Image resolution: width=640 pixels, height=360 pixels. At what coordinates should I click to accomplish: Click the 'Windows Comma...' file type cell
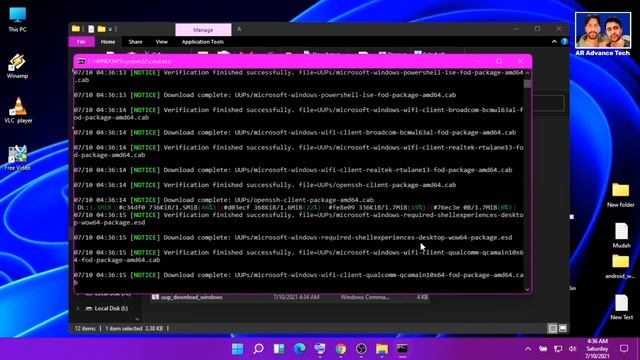pos(365,297)
